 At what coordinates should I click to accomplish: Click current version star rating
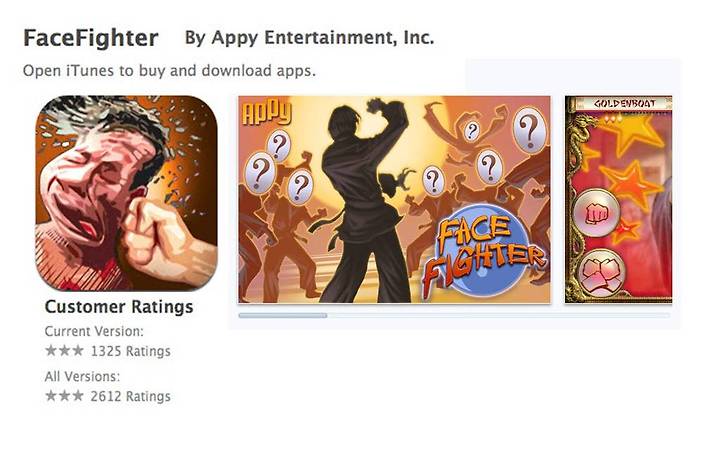coord(64,351)
